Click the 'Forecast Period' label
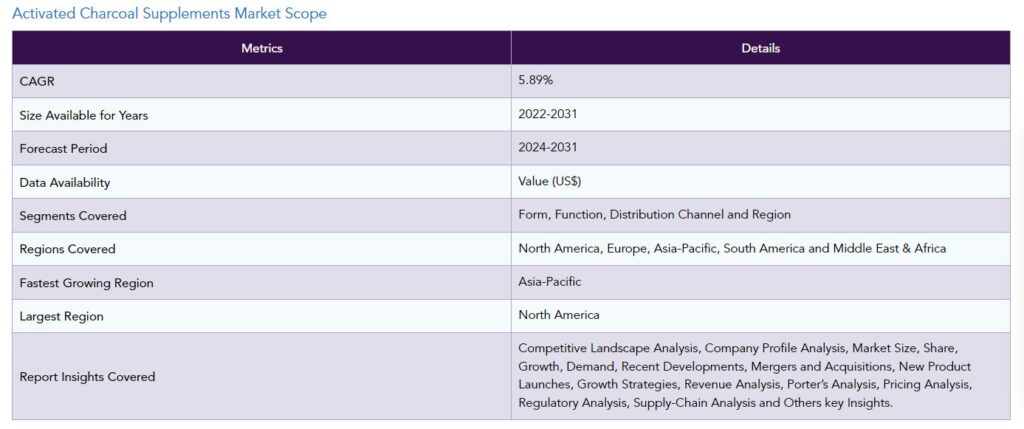Viewport: 1024px width, 429px height. [63, 149]
